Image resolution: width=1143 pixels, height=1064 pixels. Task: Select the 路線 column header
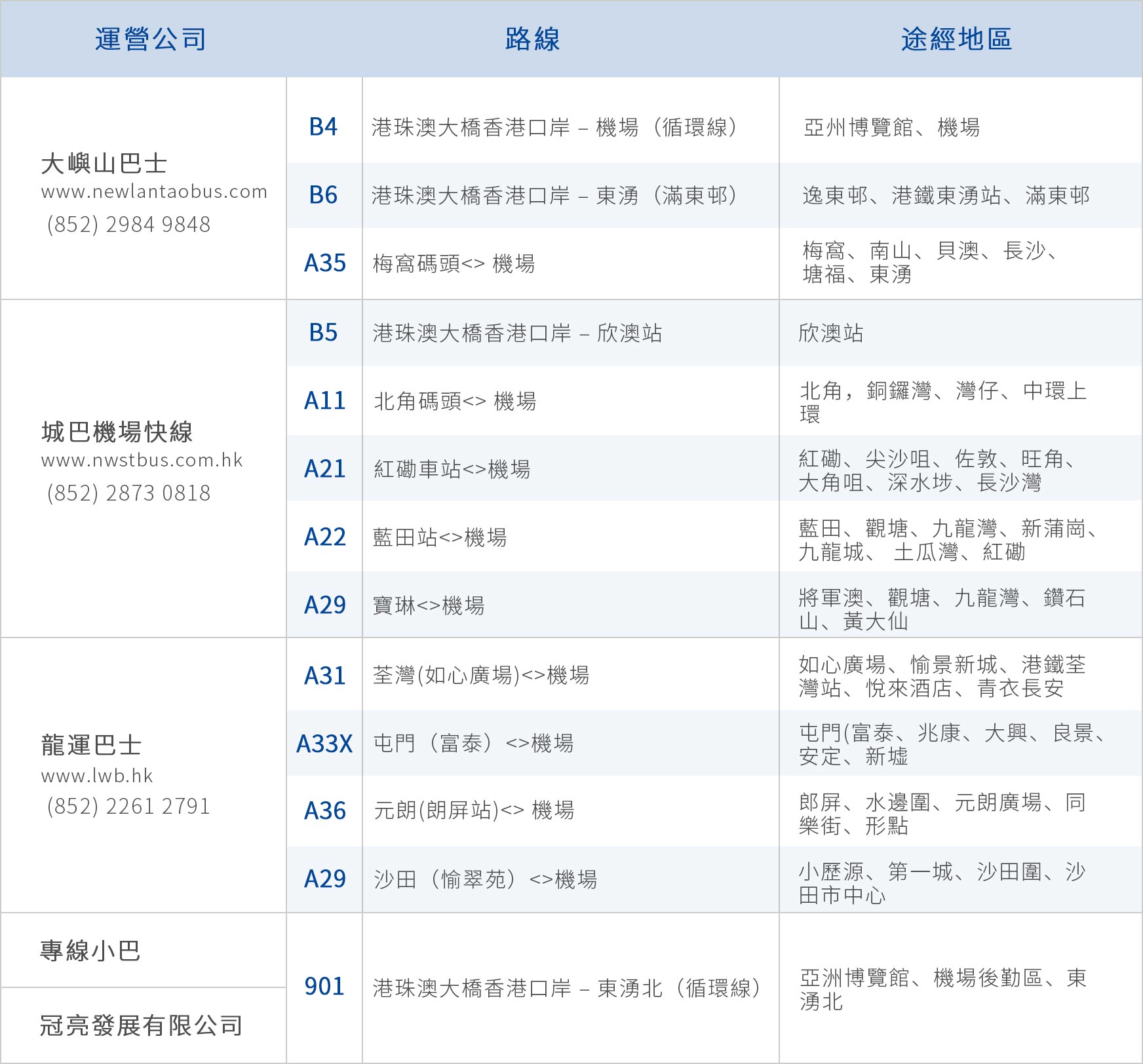[x=532, y=39]
